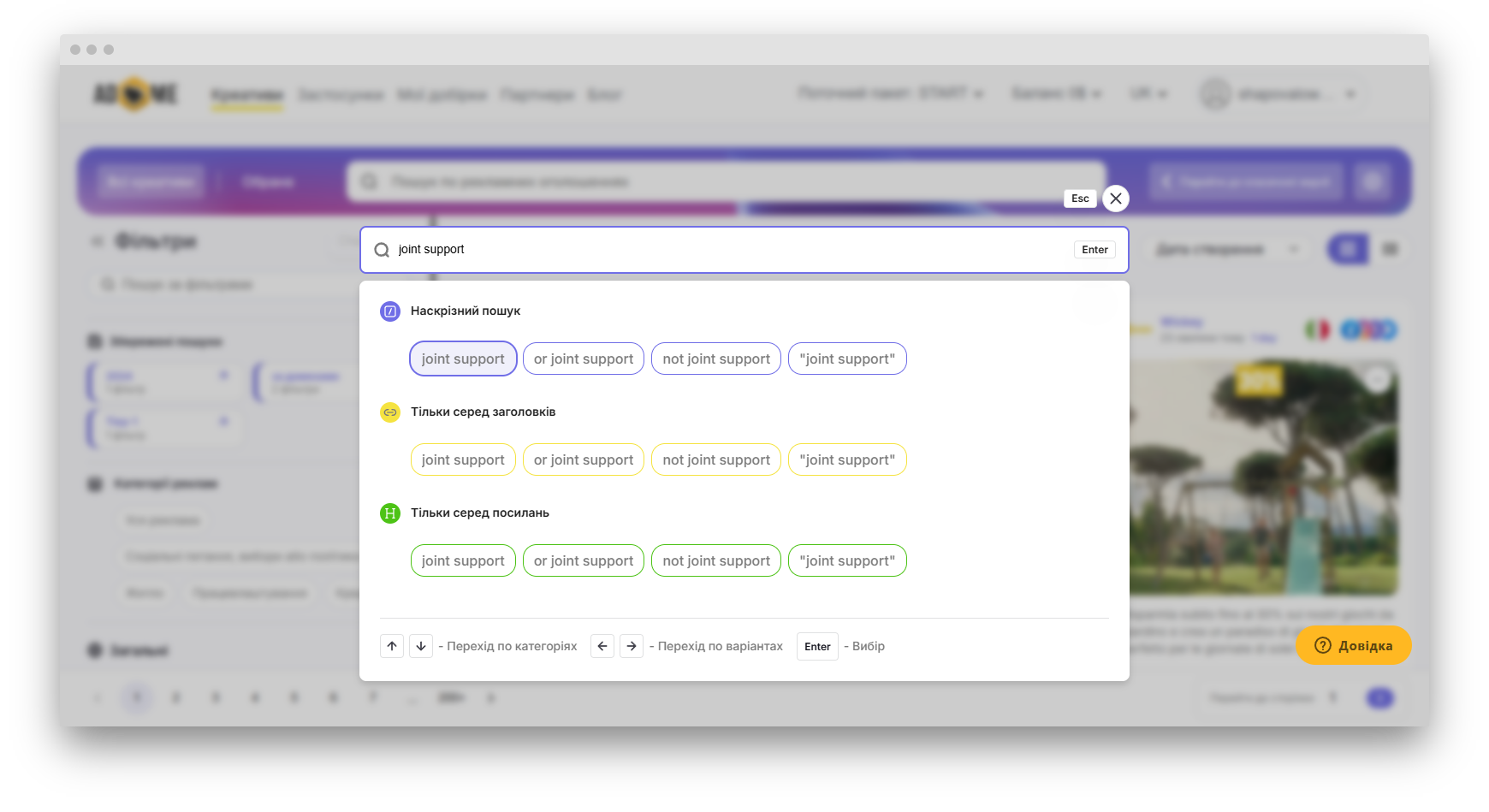The height and width of the screenshot is (812, 1489).
Task: Click the magnifier icon in search field
Action: [x=382, y=250]
